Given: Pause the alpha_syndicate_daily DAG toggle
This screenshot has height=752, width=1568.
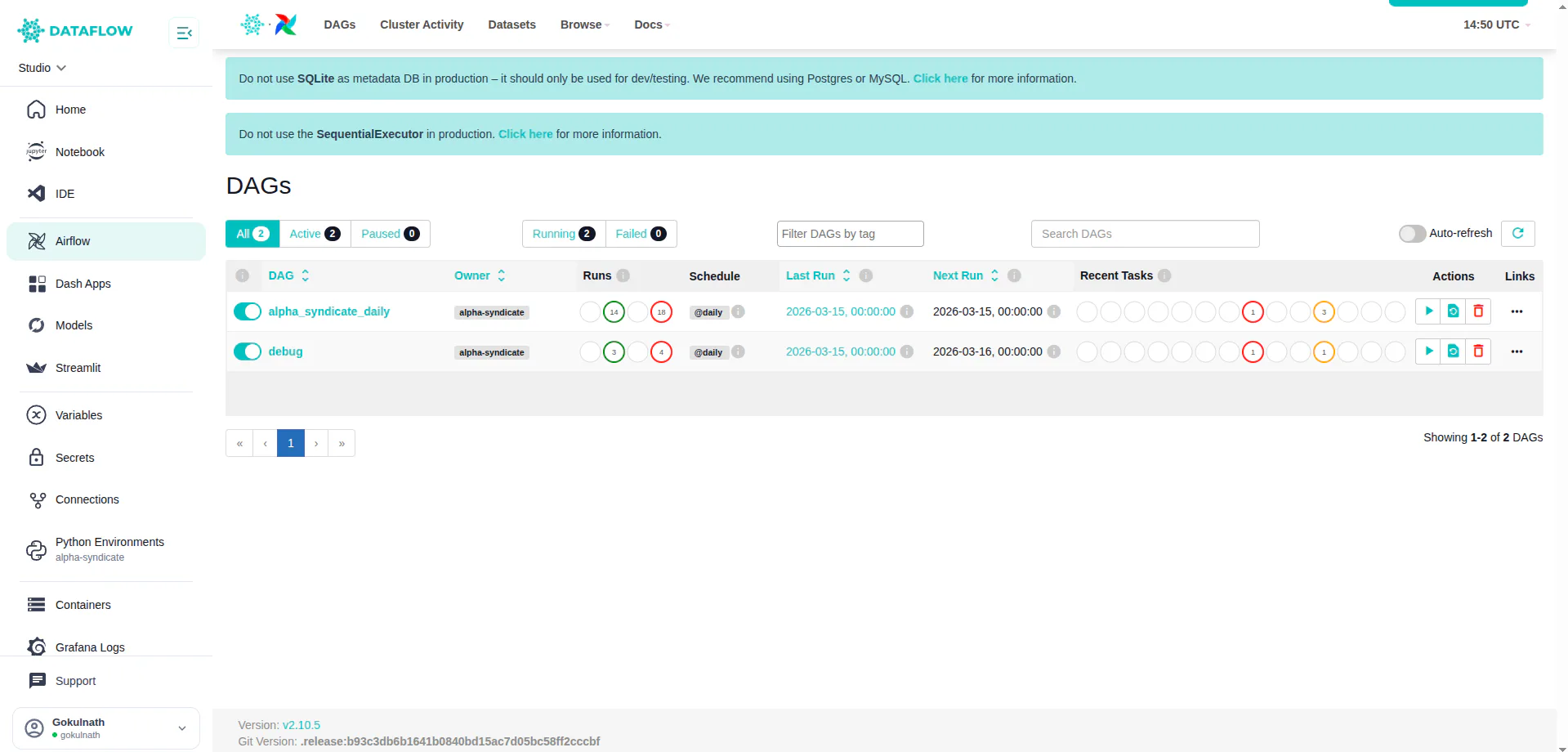Looking at the screenshot, I should (x=248, y=311).
